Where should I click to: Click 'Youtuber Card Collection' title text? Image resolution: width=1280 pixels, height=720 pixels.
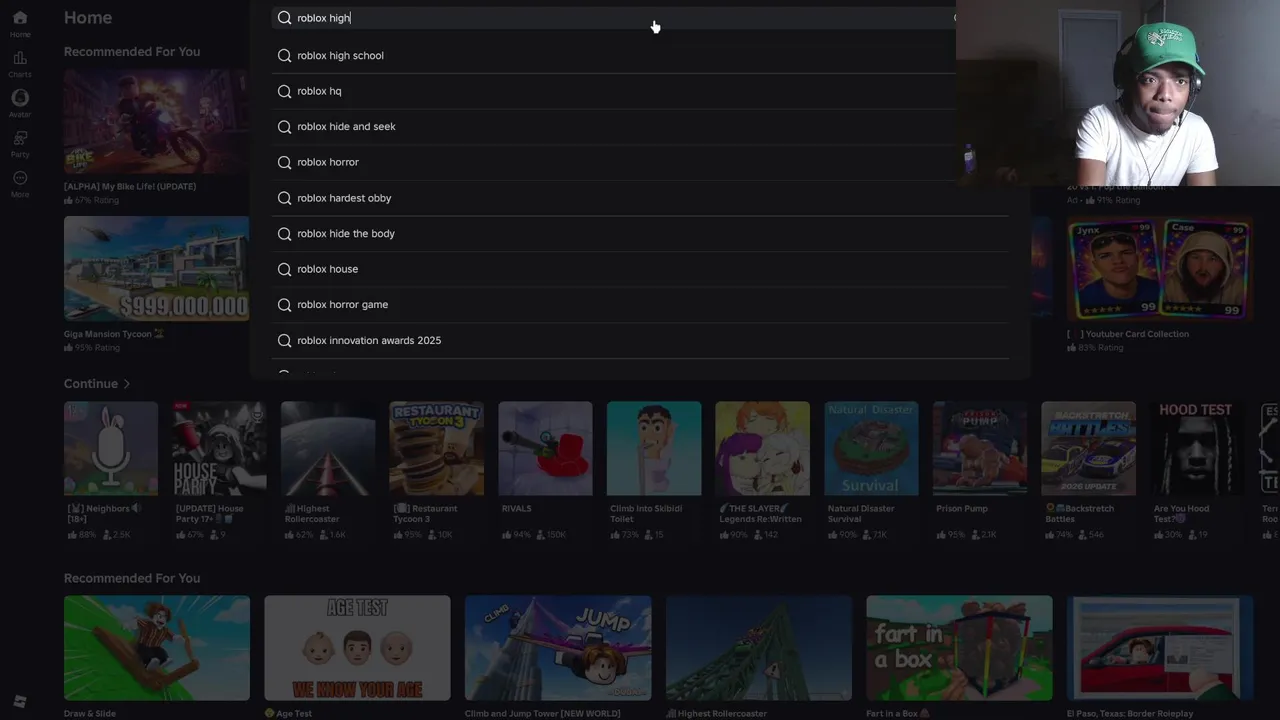tap(1128, 334)
